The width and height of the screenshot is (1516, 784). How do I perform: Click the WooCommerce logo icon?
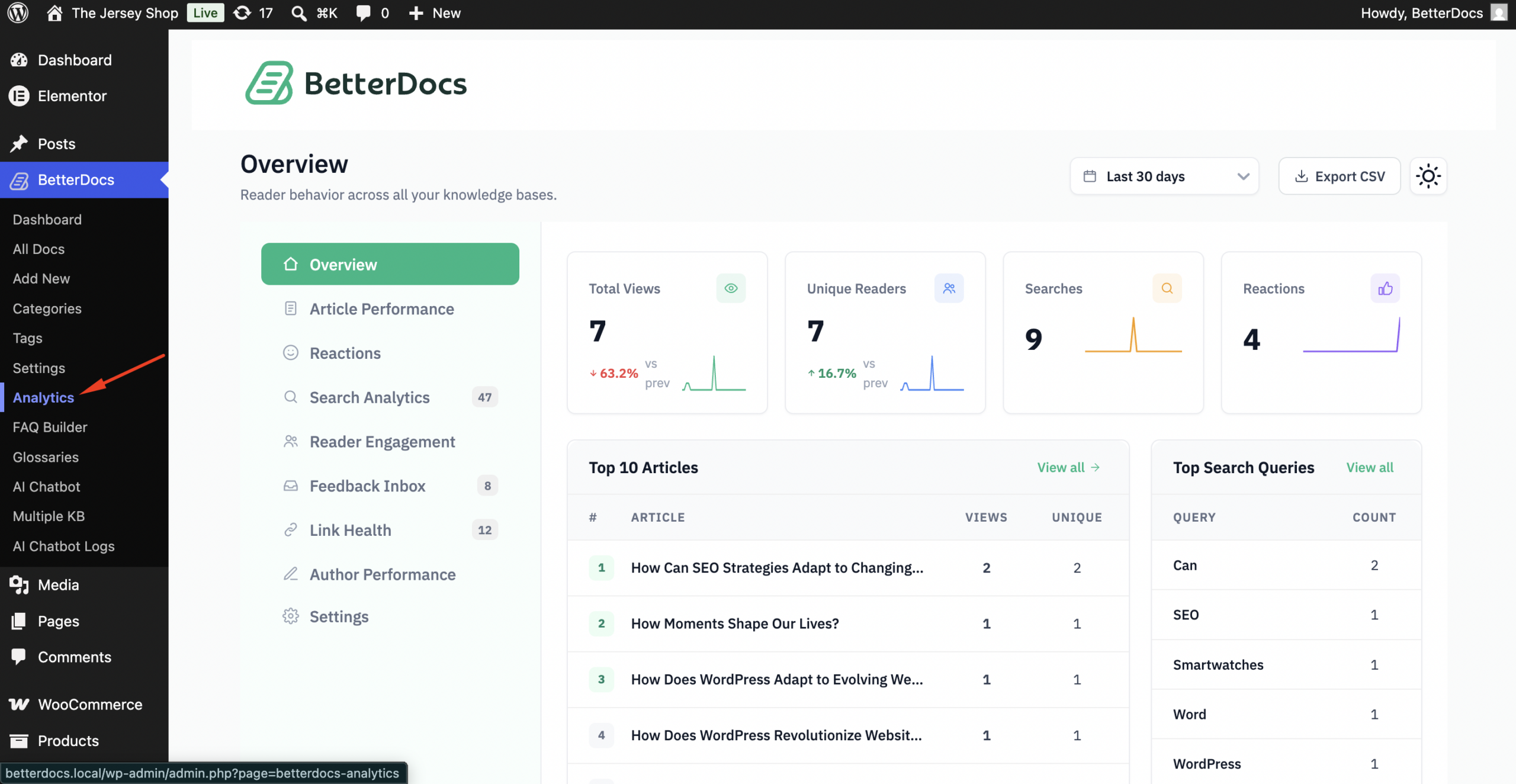(x=19, y=705)
